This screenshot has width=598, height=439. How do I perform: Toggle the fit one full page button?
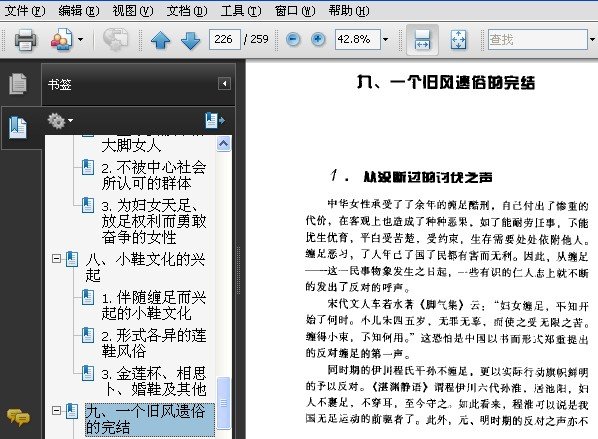458,40
